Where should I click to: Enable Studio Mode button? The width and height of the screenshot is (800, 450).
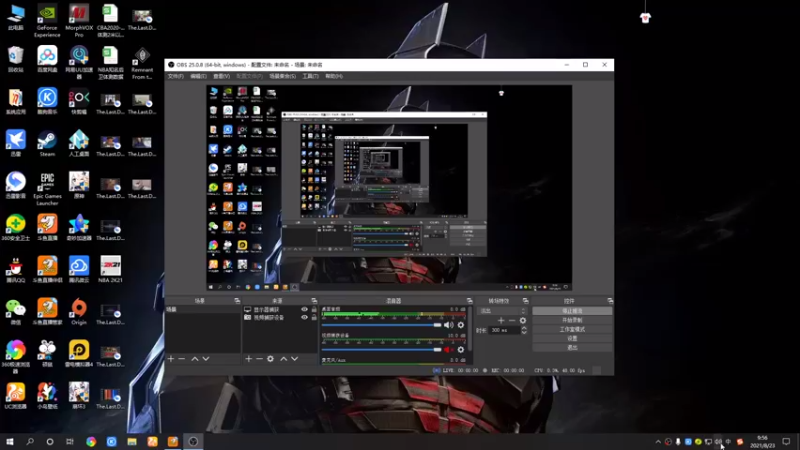pyautogui.click(x=572, y=329)
